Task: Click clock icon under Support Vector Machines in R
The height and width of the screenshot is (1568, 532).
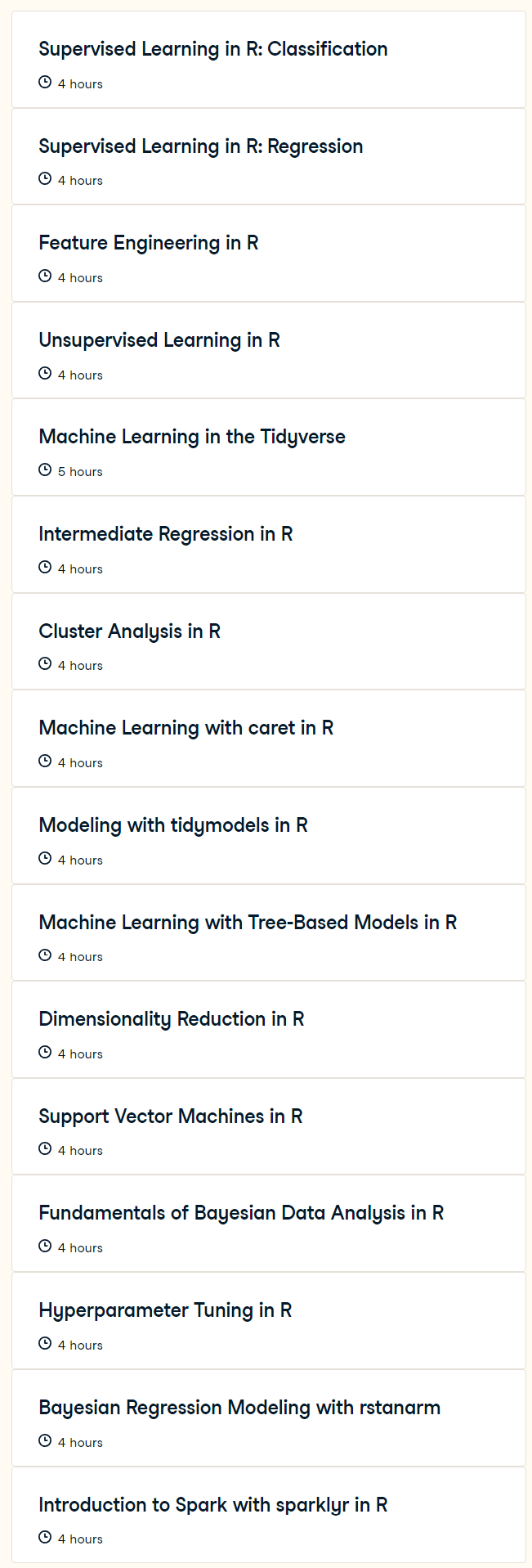Action: click(45, 1149)
